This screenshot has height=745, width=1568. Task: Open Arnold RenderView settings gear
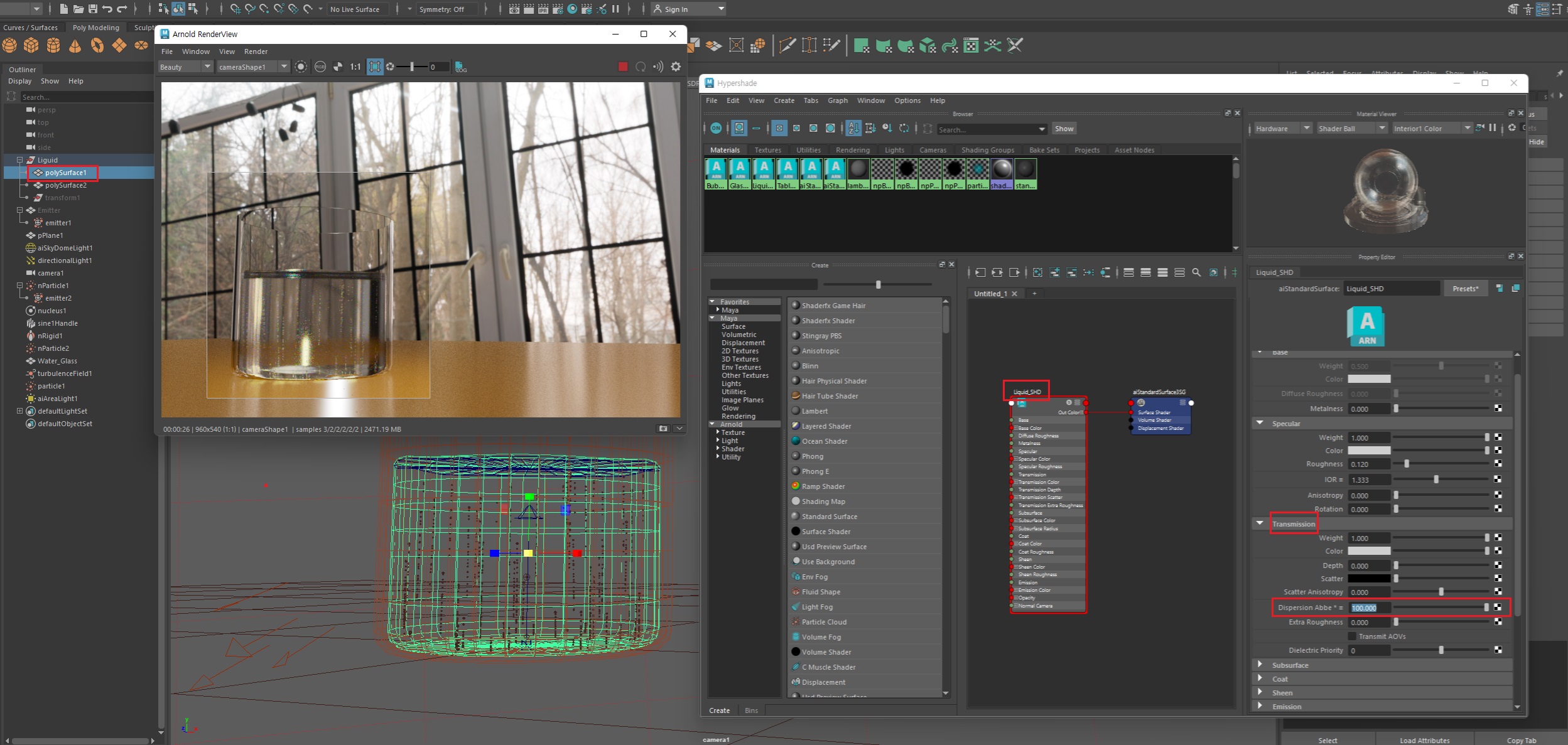pyautogui.click(x=676, y=67)
